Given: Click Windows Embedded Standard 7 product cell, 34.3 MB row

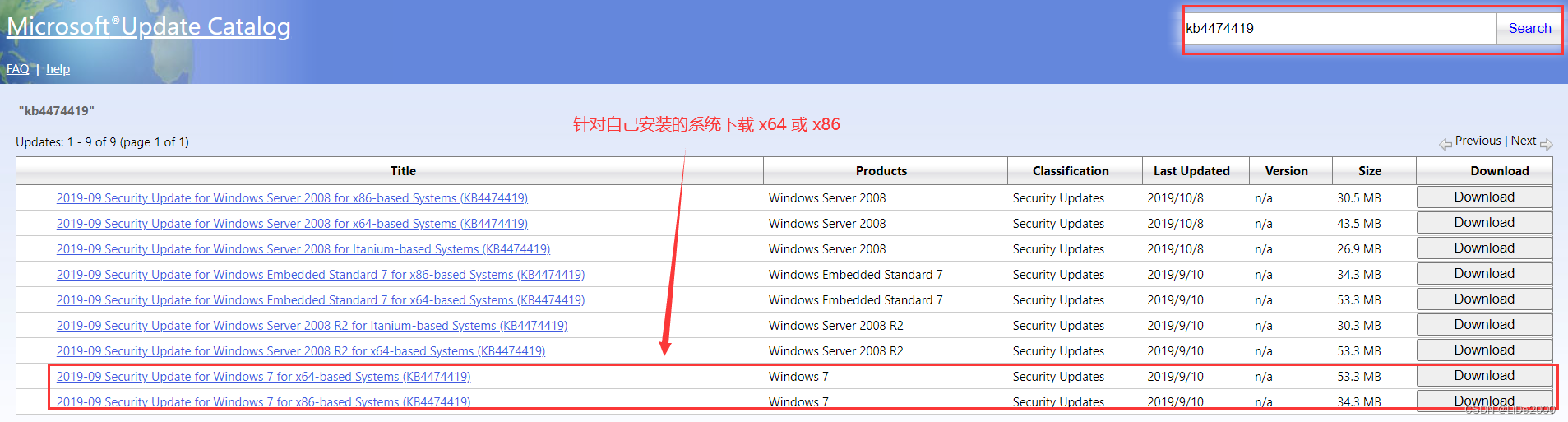Looking at the screenshot, I should (x=856, y=275).
